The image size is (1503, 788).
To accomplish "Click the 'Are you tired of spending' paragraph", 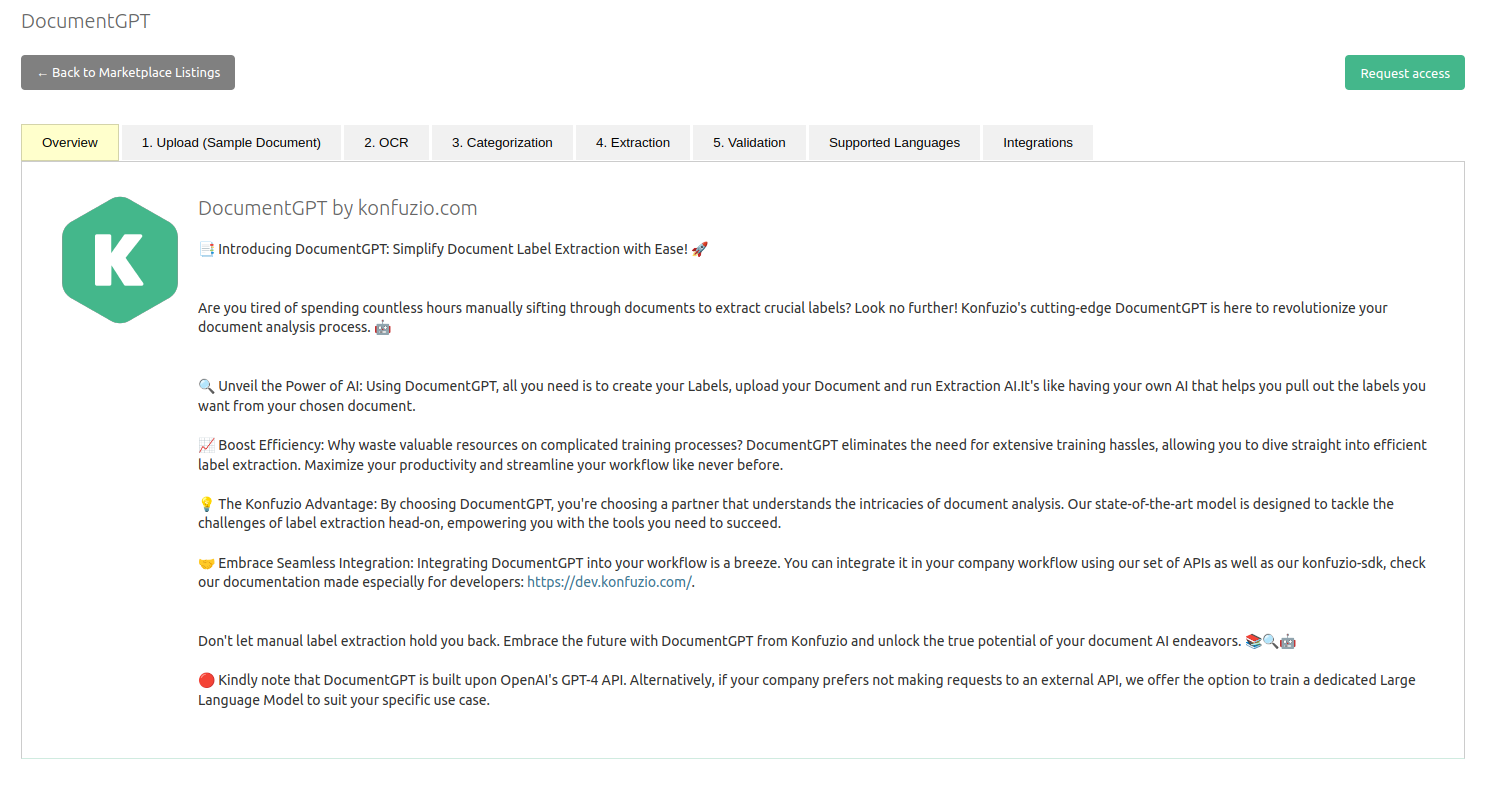I will coord(793,317).
